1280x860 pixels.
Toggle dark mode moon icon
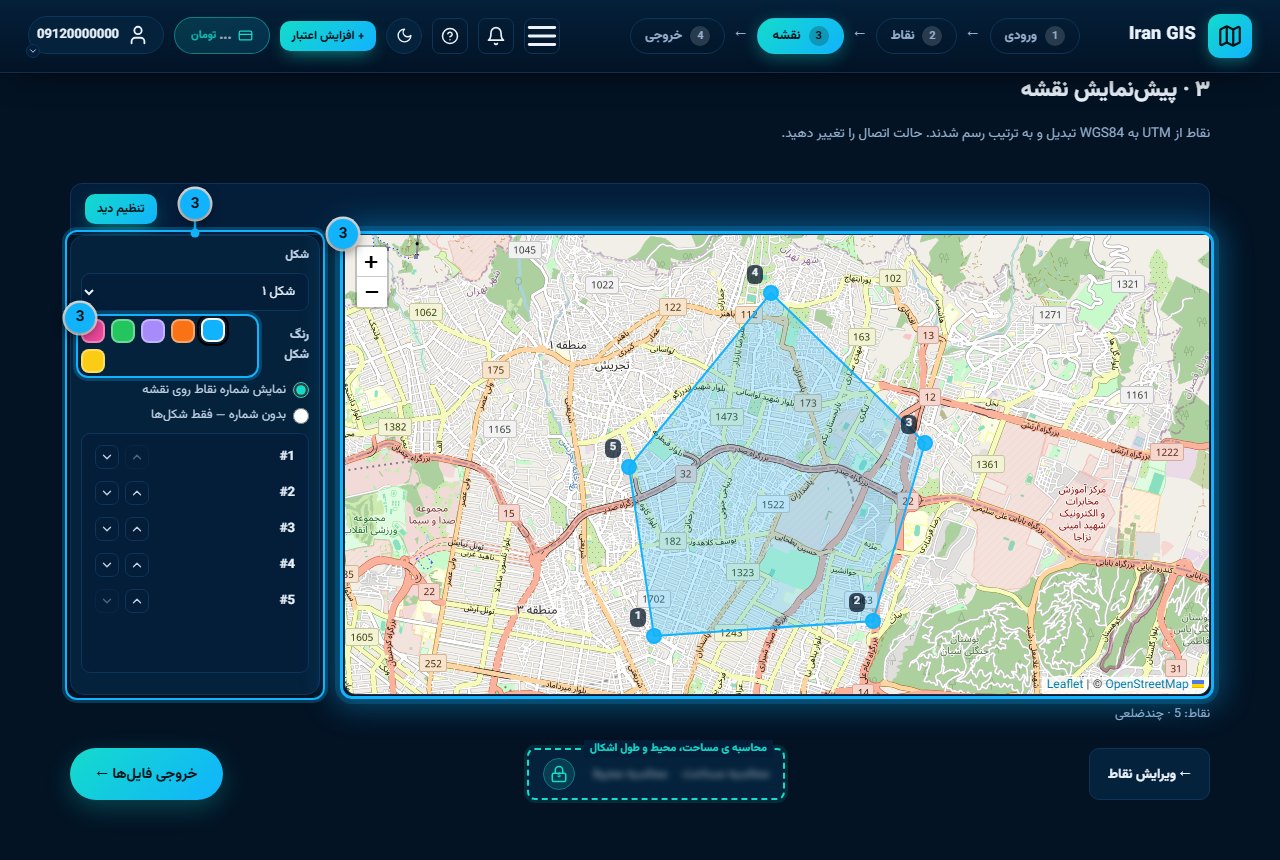click(404, 36)
